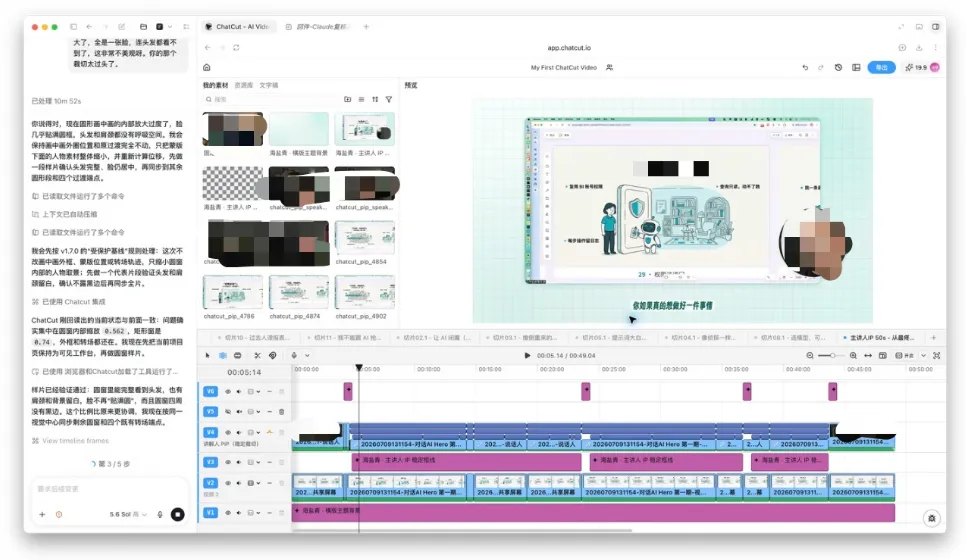This screenshot has width=966, height=560.
Task: Click the fit-to-width double arrow icon
Action: (868, 355)
